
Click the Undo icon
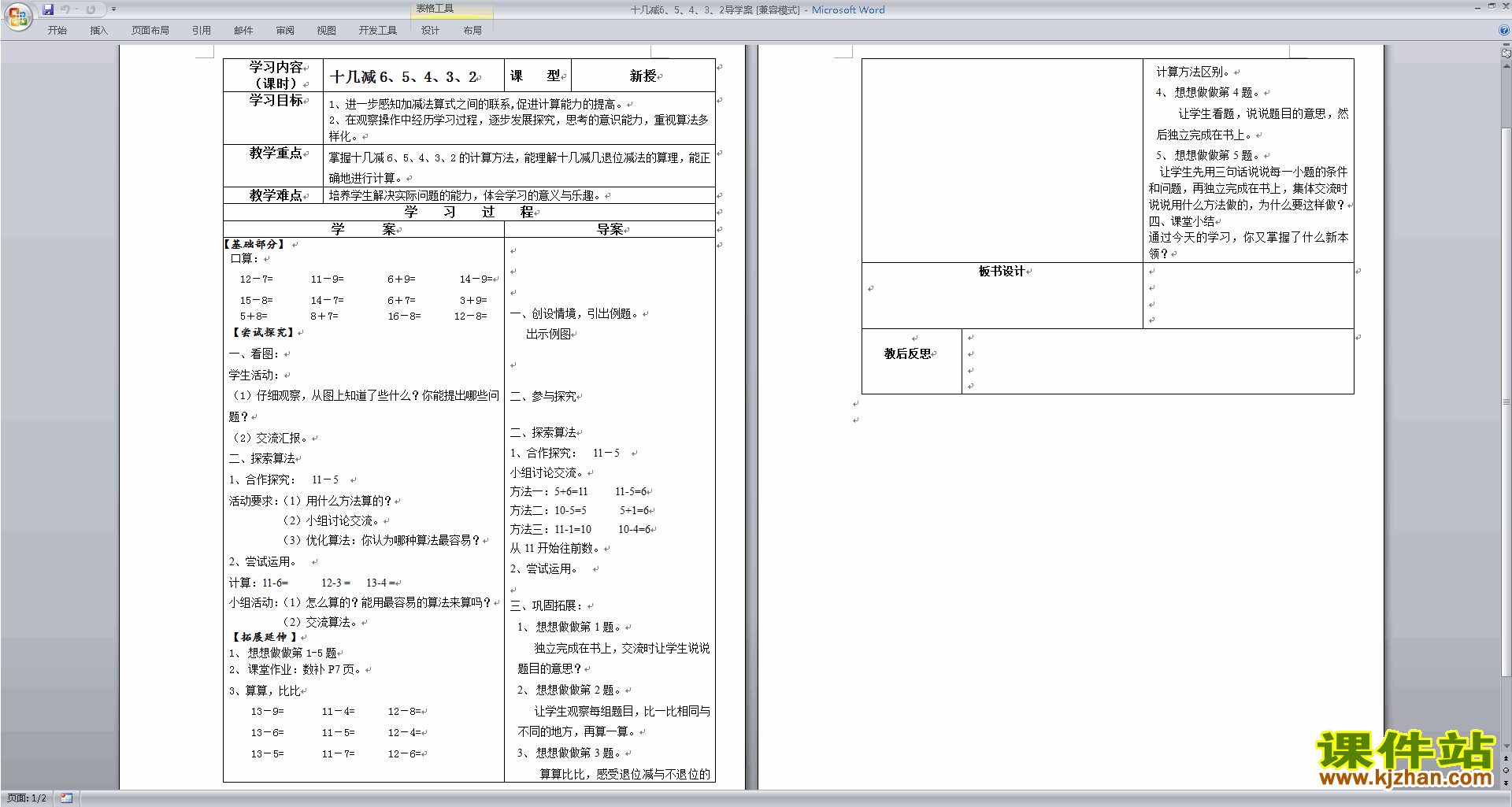coord(65,9)
